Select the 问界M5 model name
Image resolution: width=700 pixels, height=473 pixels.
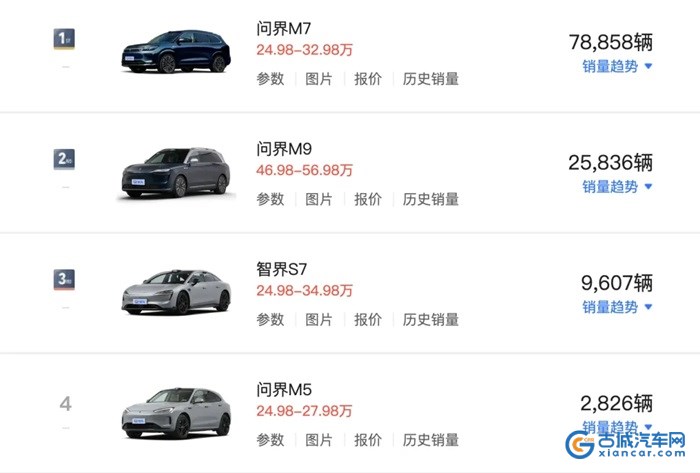(285, 389)
